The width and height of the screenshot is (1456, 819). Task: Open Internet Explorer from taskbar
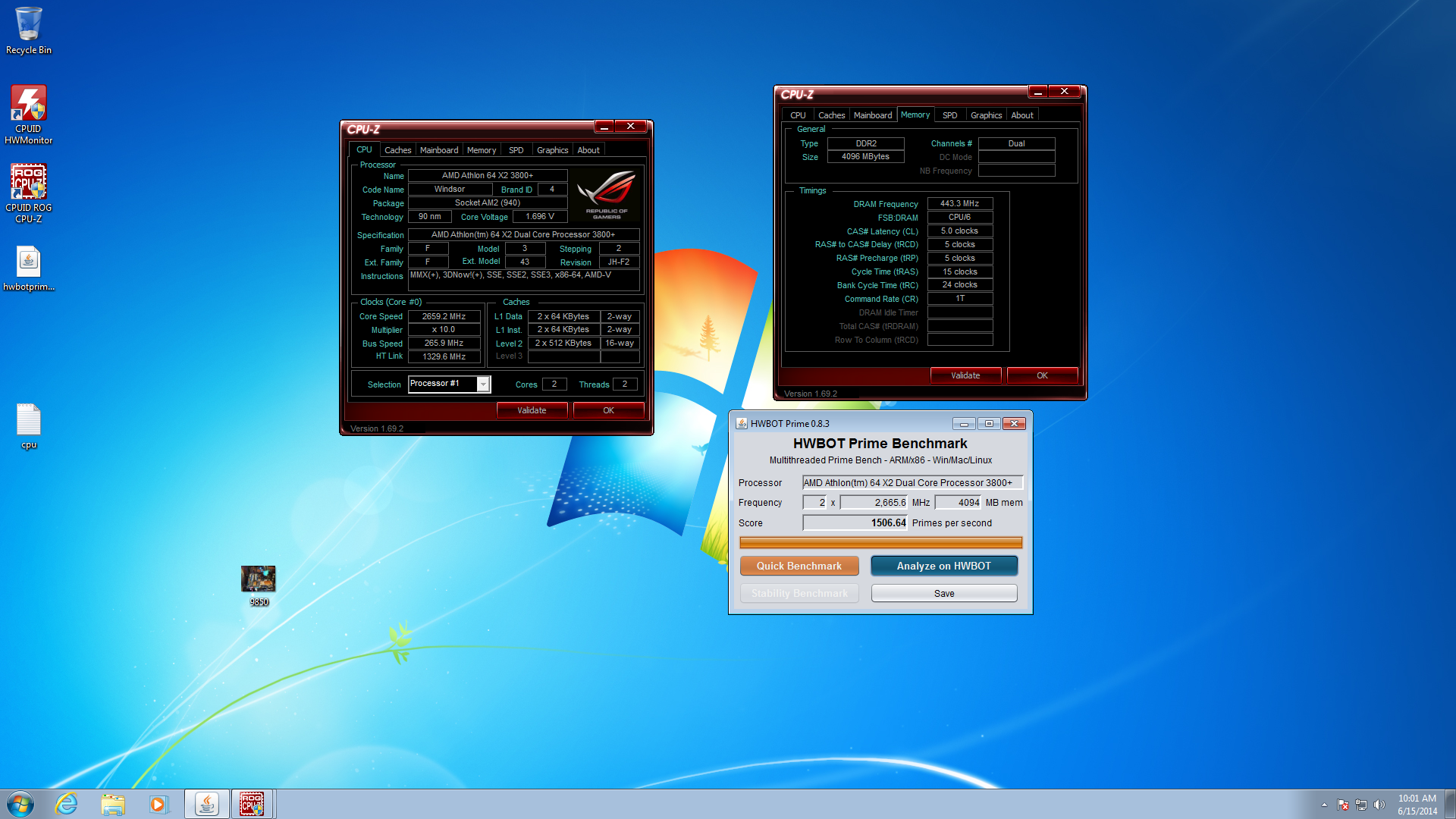click(x=67, y=804)
